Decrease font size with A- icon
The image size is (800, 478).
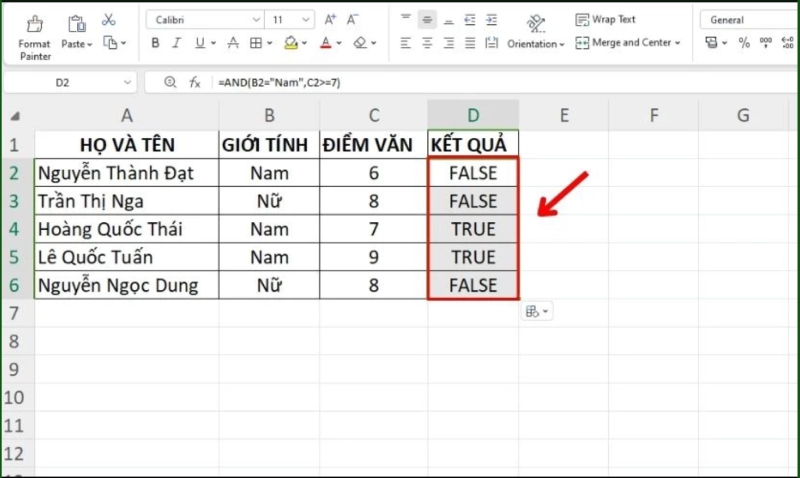pyautogui.click(x=352, y=20)
